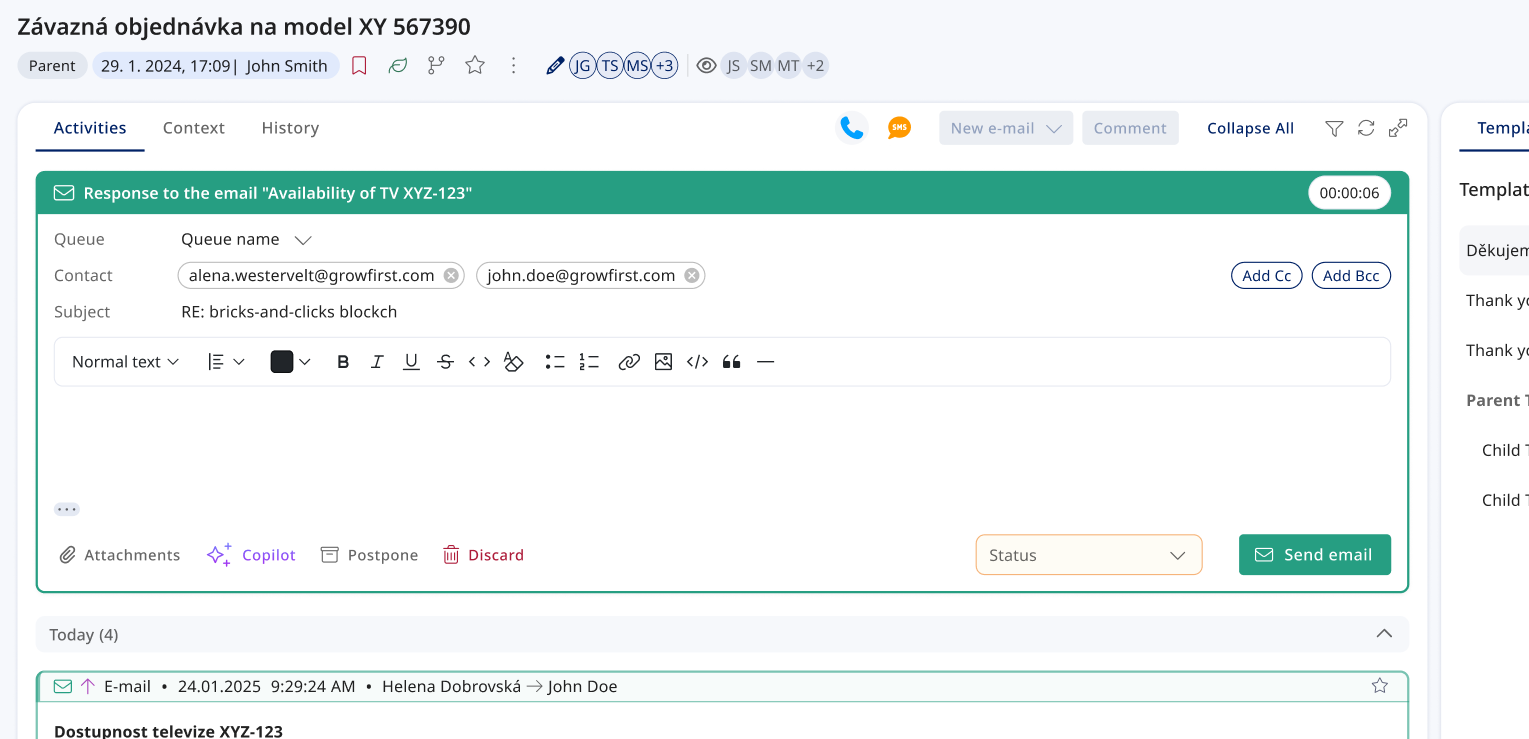
Task: Toggle the favorite star in the ticket header
Action: [x=474, y=64]
